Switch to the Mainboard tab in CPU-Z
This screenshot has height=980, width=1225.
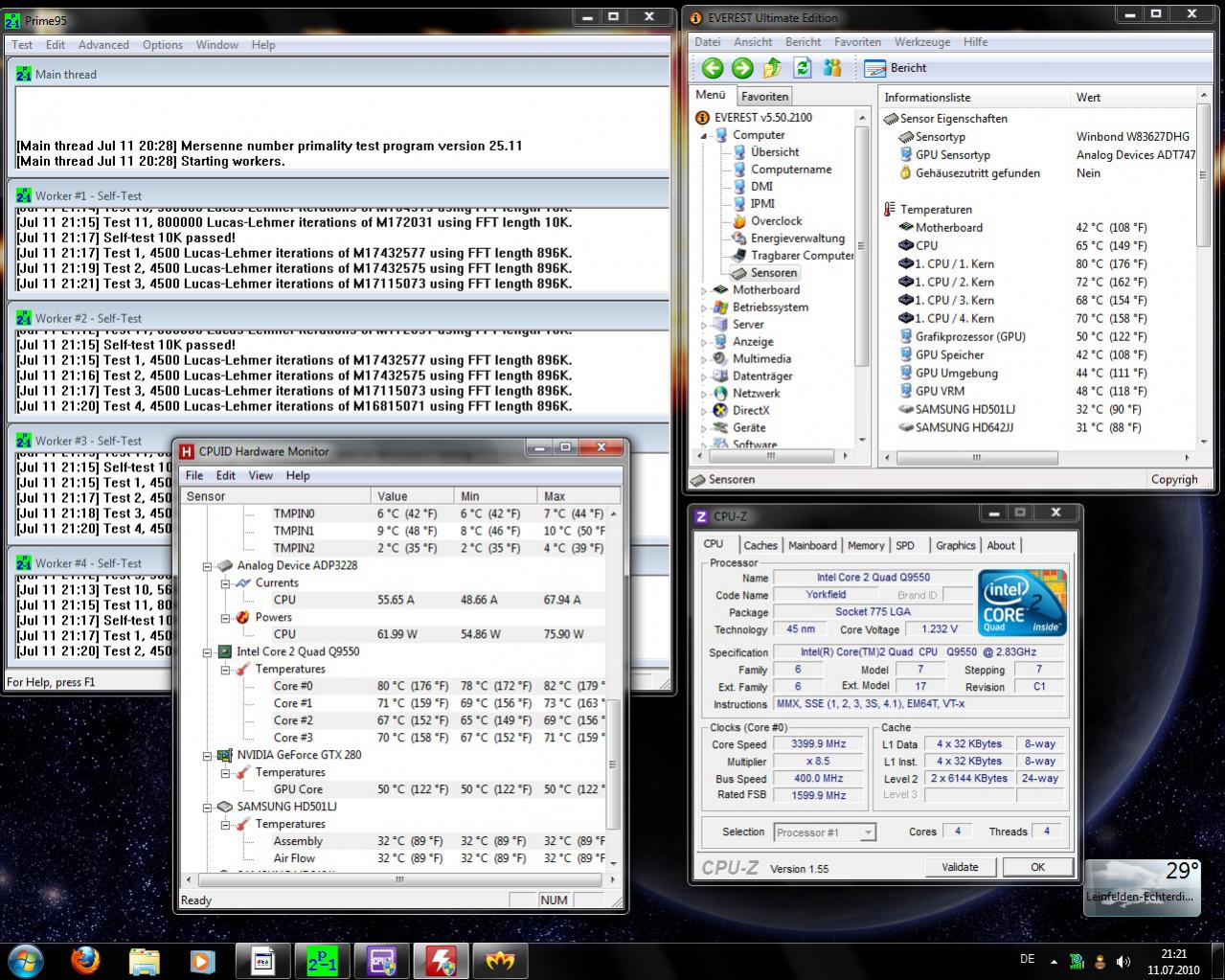(812, 545)
